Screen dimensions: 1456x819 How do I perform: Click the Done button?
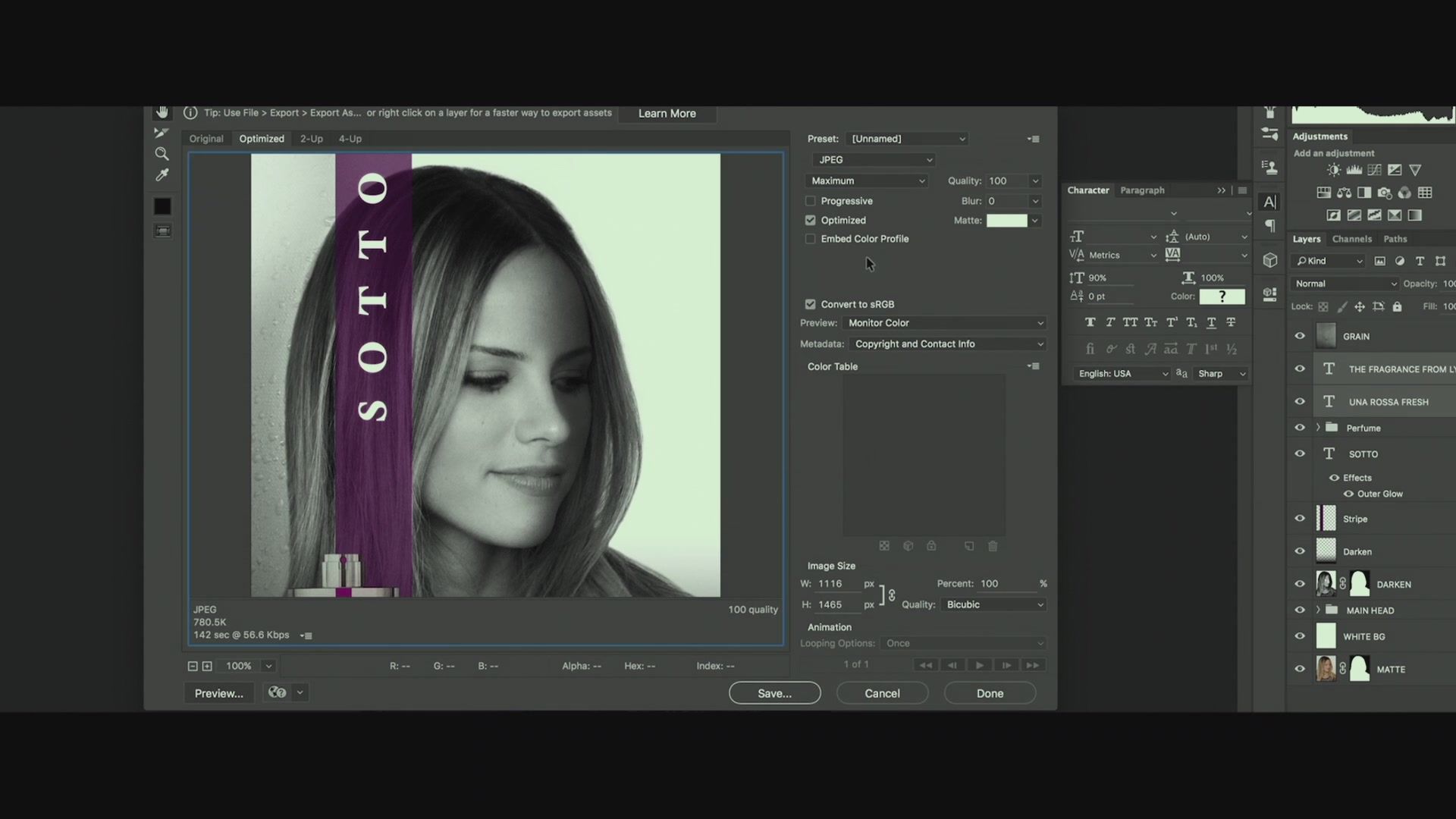point(990,693)
